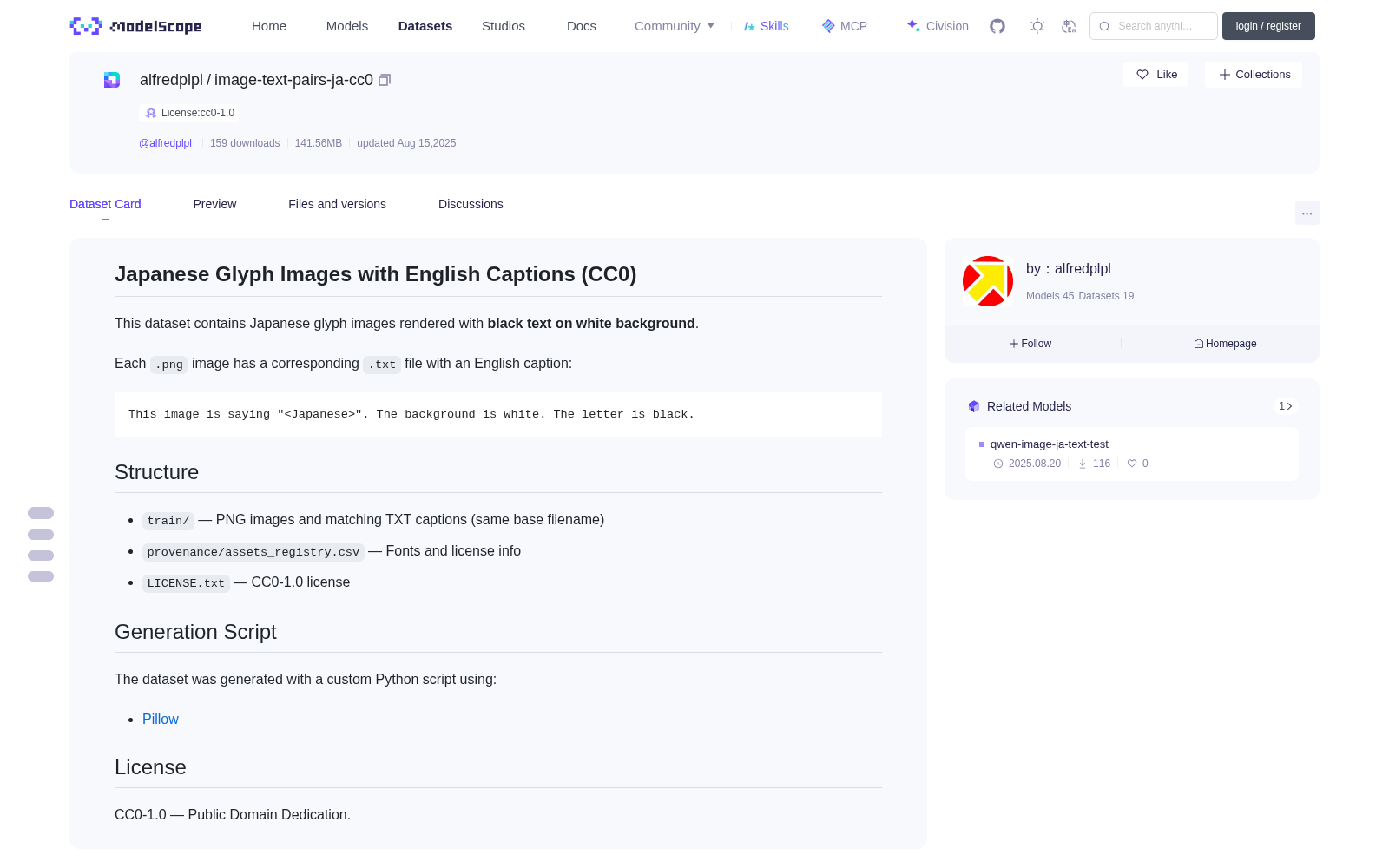Click the provenance/assets_registry.csv code text

[x=253, y=552]
